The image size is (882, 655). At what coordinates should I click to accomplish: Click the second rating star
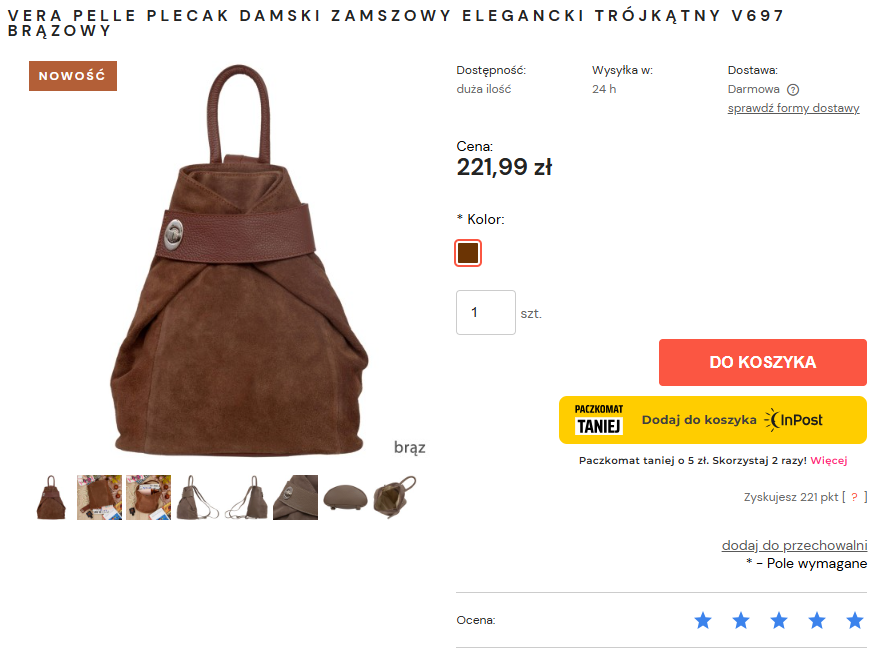pyautogui.click(x=741, y=620)
